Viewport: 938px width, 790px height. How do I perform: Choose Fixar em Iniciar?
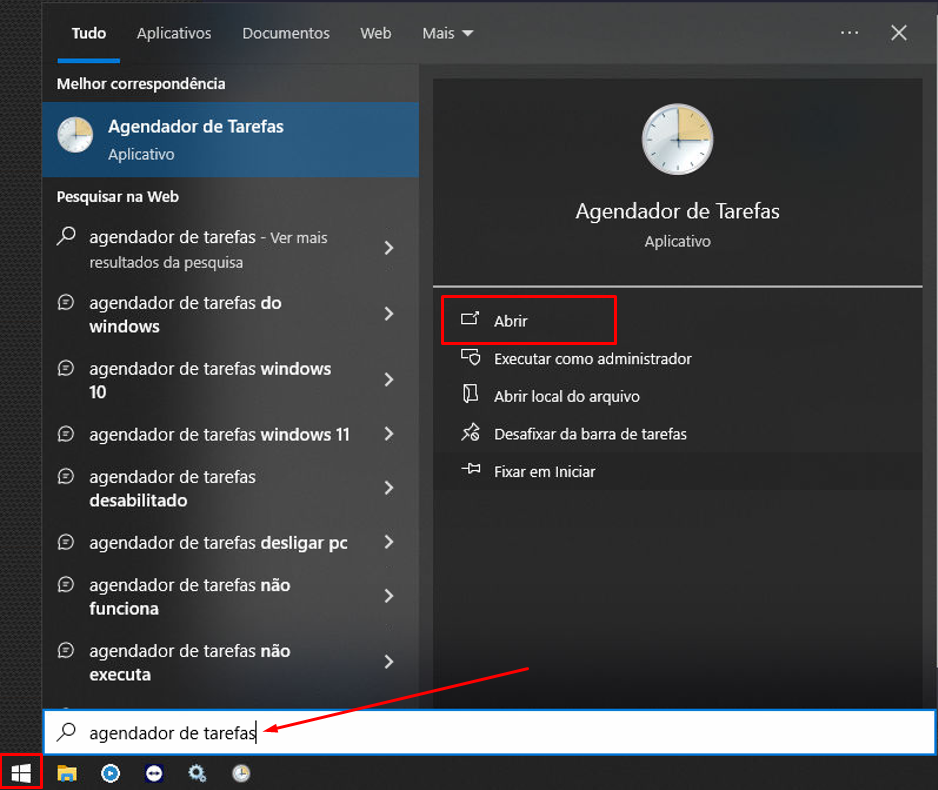coord(544,472)
